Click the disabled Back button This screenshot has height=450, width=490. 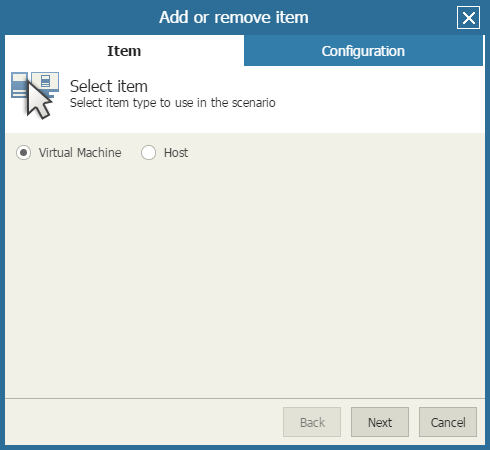pyautogui.click(x=312, y=422)
